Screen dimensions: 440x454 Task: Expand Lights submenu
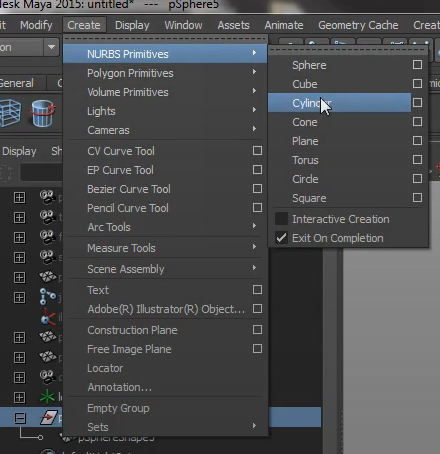[165, 111]
